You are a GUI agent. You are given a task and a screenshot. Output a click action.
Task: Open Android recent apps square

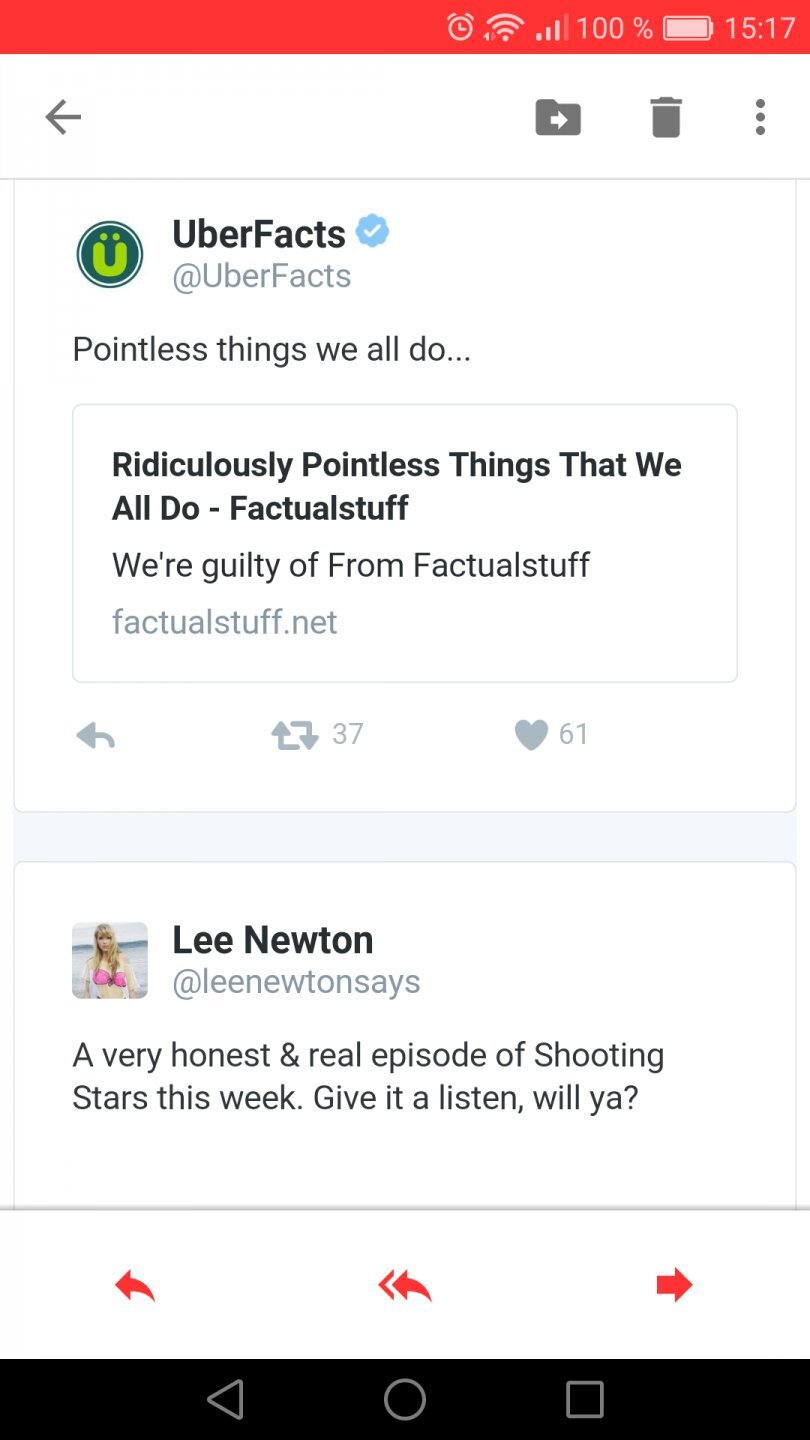[x=585, y=1400]
